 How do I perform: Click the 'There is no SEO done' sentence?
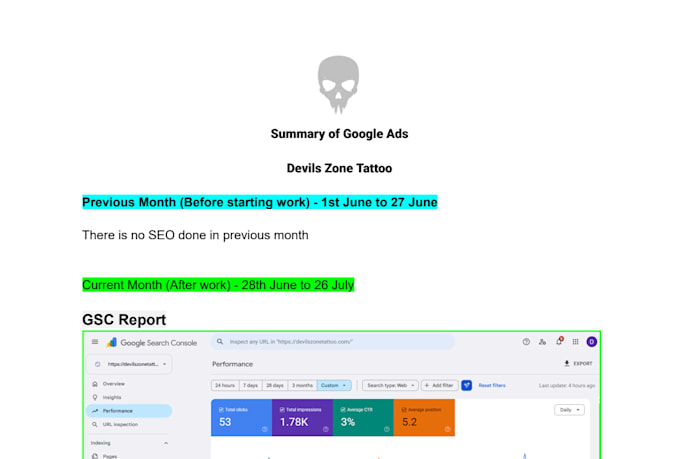coord(195,235)
